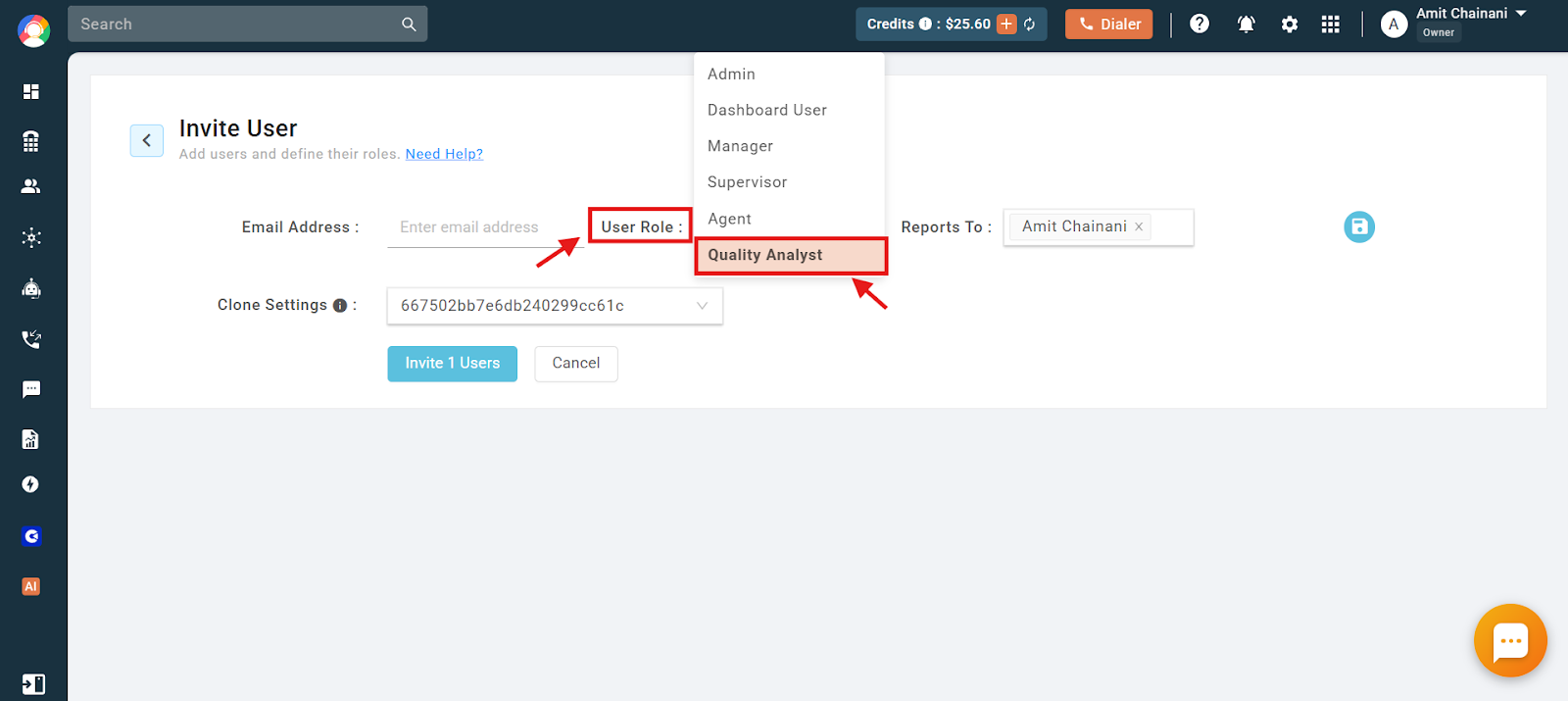Click the app logo in top-left corner
The width and height of the screenshot is (1568, 701).
[x=34, y=31]
